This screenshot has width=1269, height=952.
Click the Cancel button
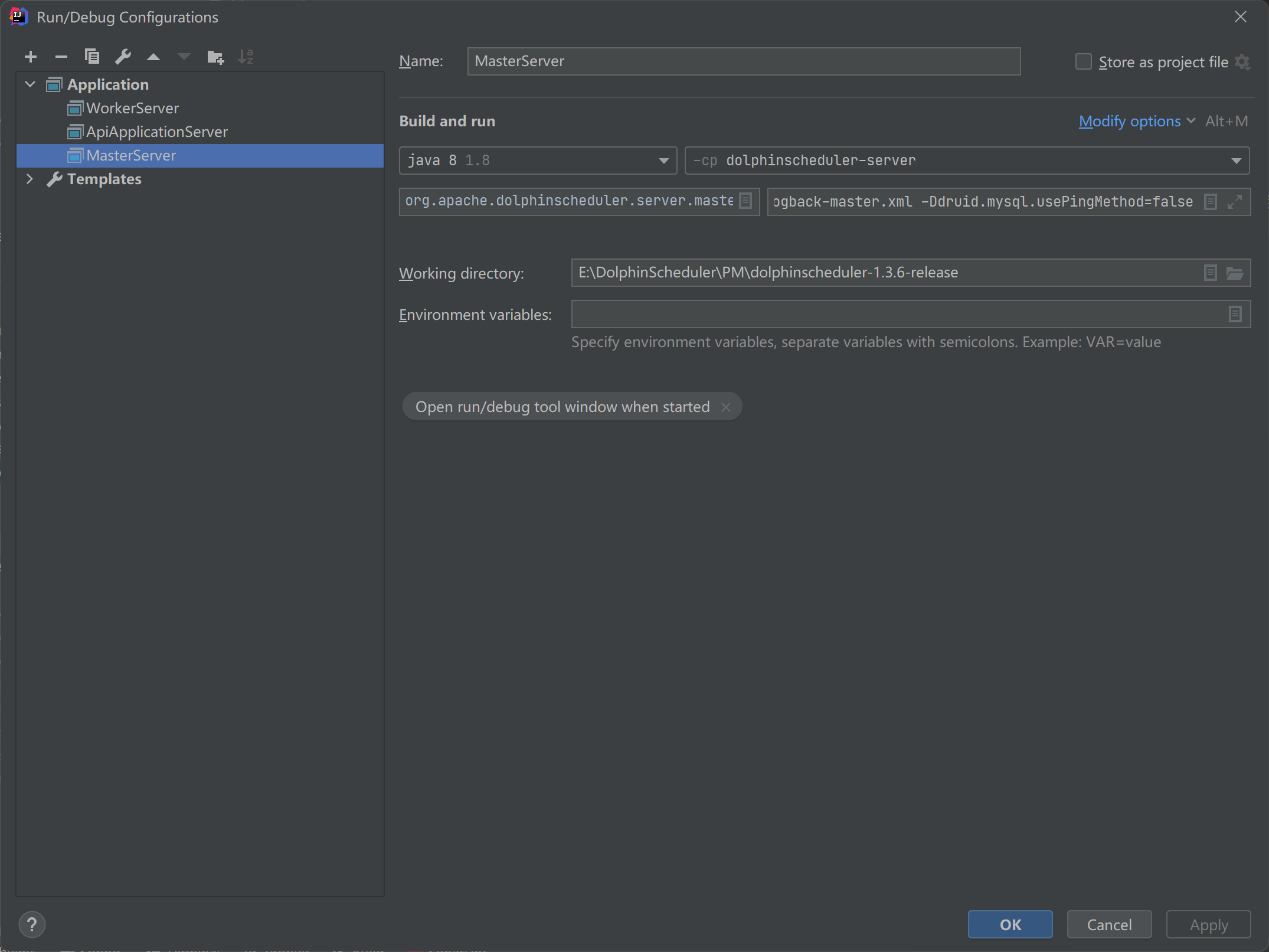click(1109, 924)
